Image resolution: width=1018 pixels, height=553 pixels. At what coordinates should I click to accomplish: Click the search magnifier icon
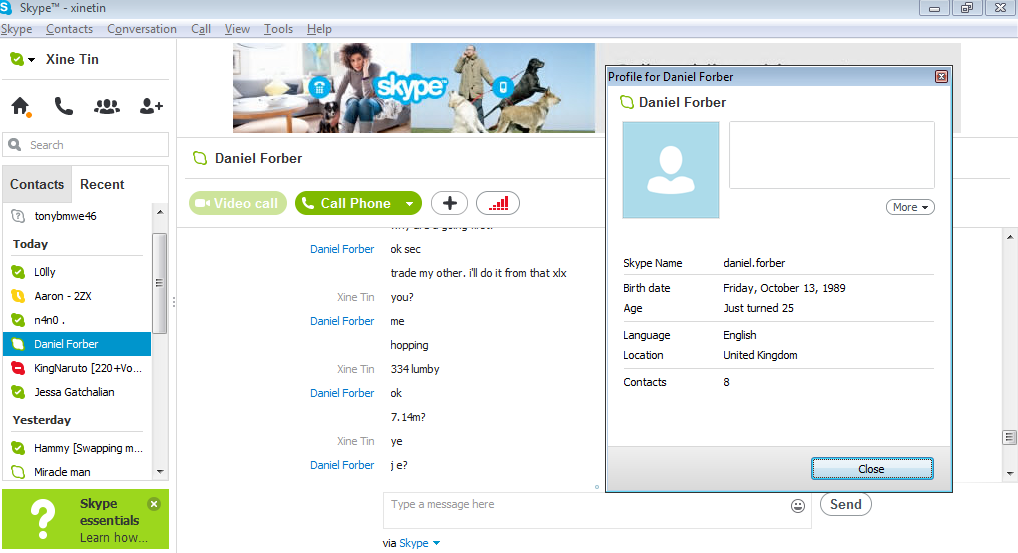15,145
